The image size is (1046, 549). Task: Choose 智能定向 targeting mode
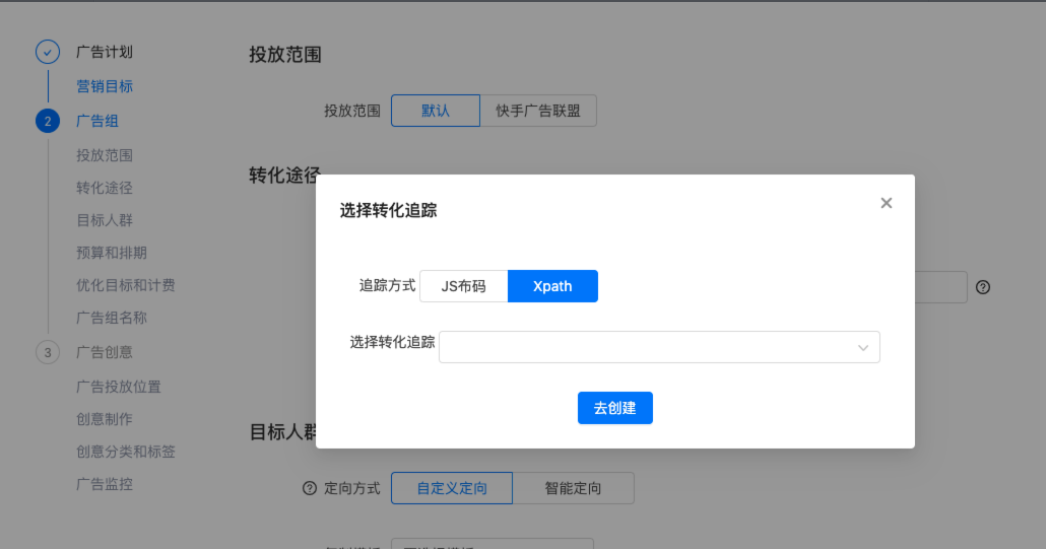(573, 488)
